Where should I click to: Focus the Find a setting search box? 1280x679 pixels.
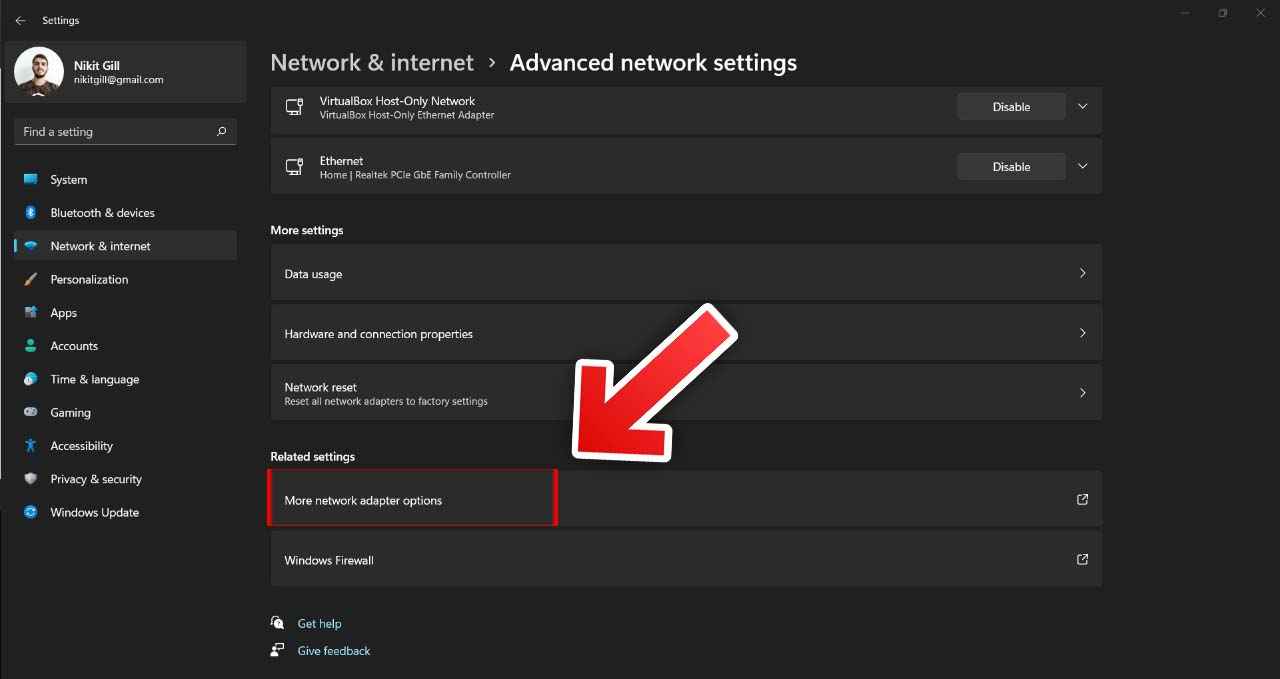[126, 131]
